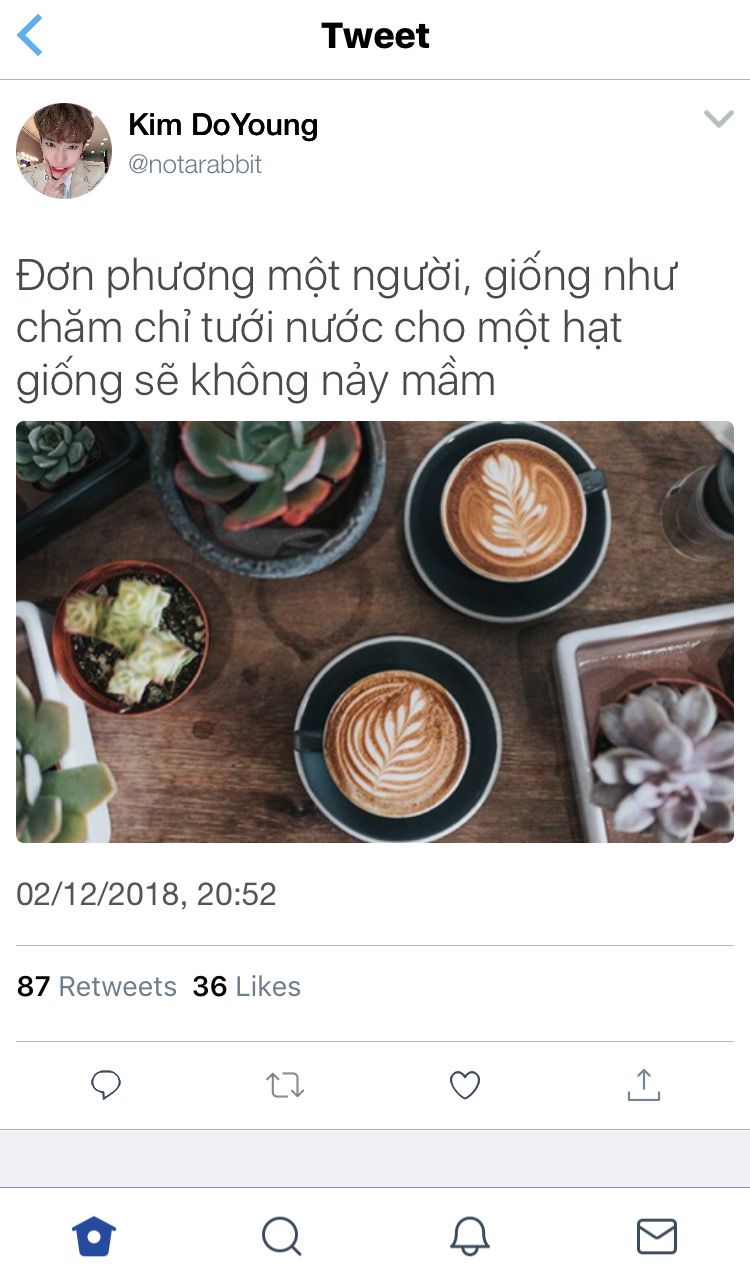The height and width of the screenshot is (1285, 750).
Task: Go to the Home tab icon
Action: (94, 1236)
